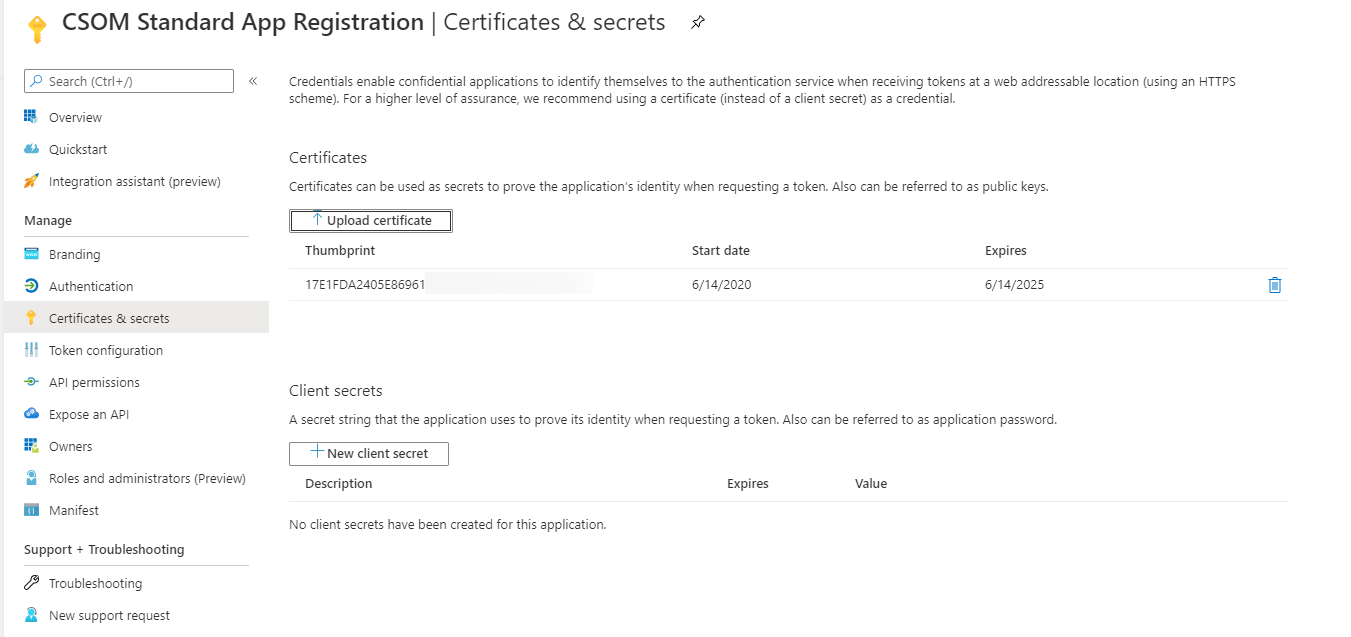Click the Manifest icon in the sidebar

point(31,511)
